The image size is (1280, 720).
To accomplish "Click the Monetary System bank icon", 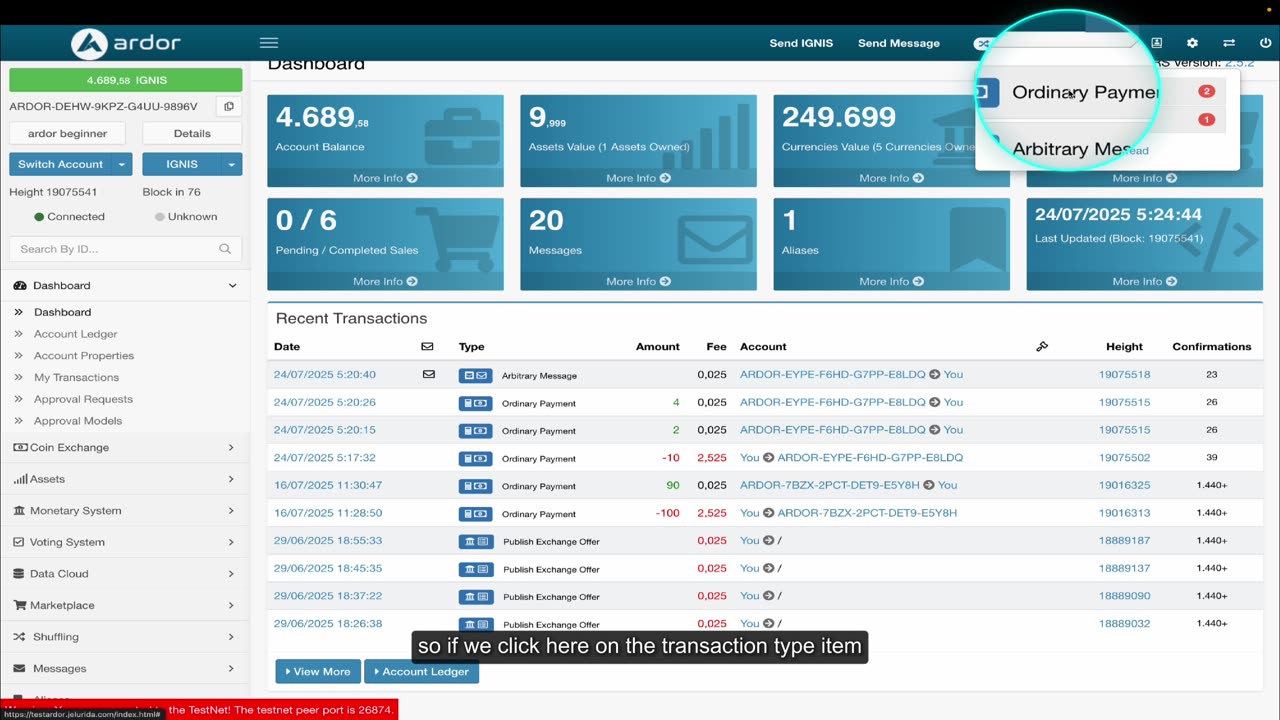I will pos(20,510).
